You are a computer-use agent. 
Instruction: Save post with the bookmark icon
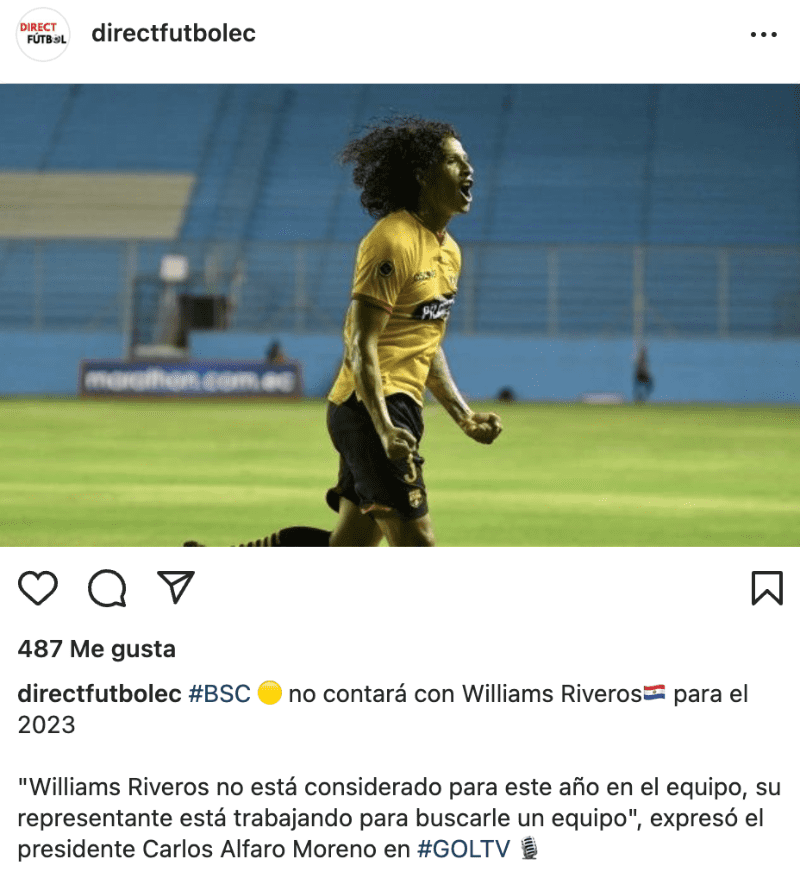[767, 588]
